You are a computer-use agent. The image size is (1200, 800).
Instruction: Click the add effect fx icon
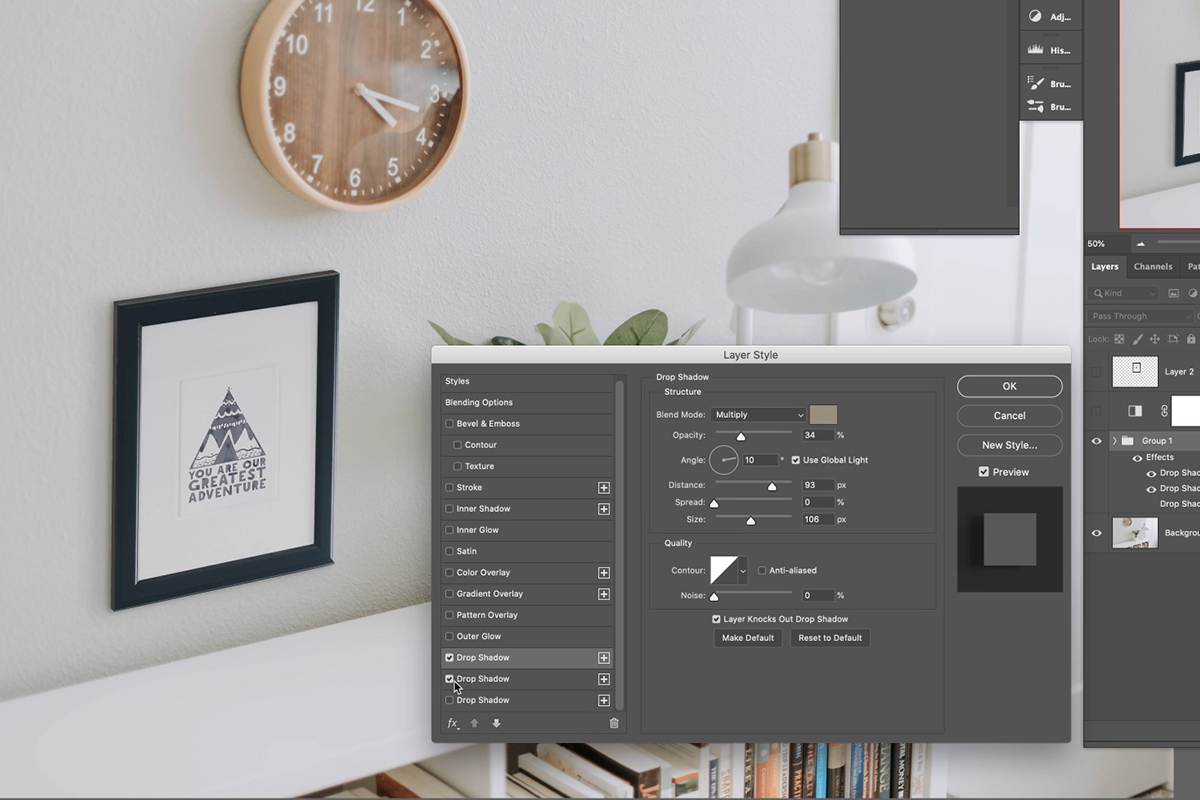[x=453, y=722]
